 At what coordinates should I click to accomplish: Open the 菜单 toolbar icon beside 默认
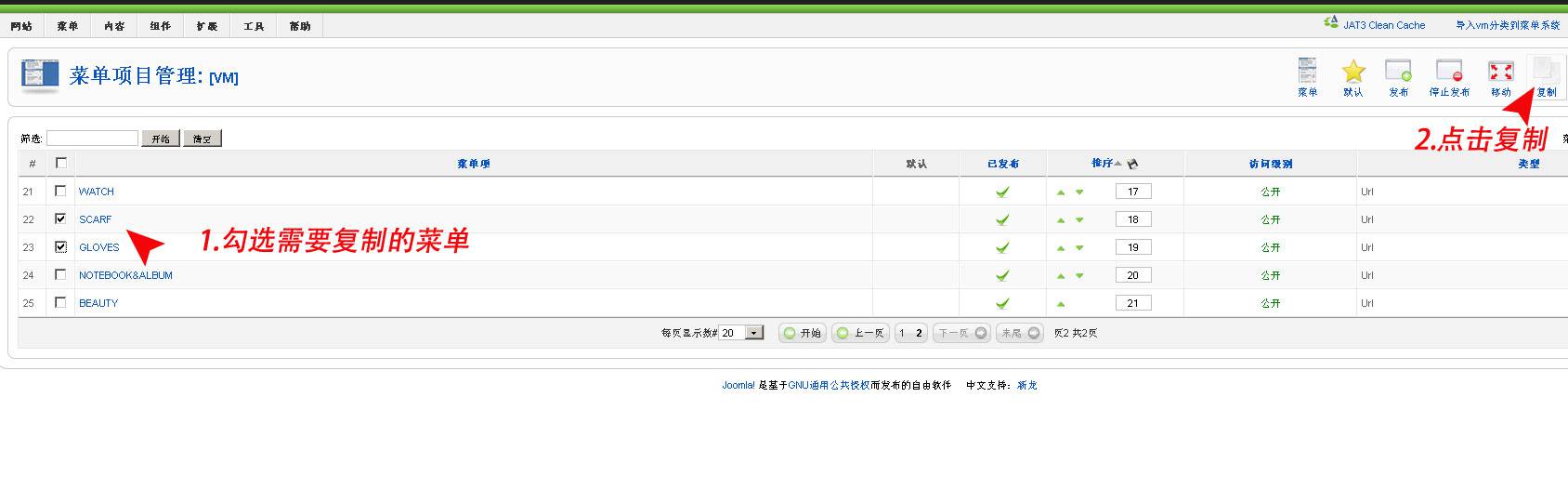click(1307, 76)
